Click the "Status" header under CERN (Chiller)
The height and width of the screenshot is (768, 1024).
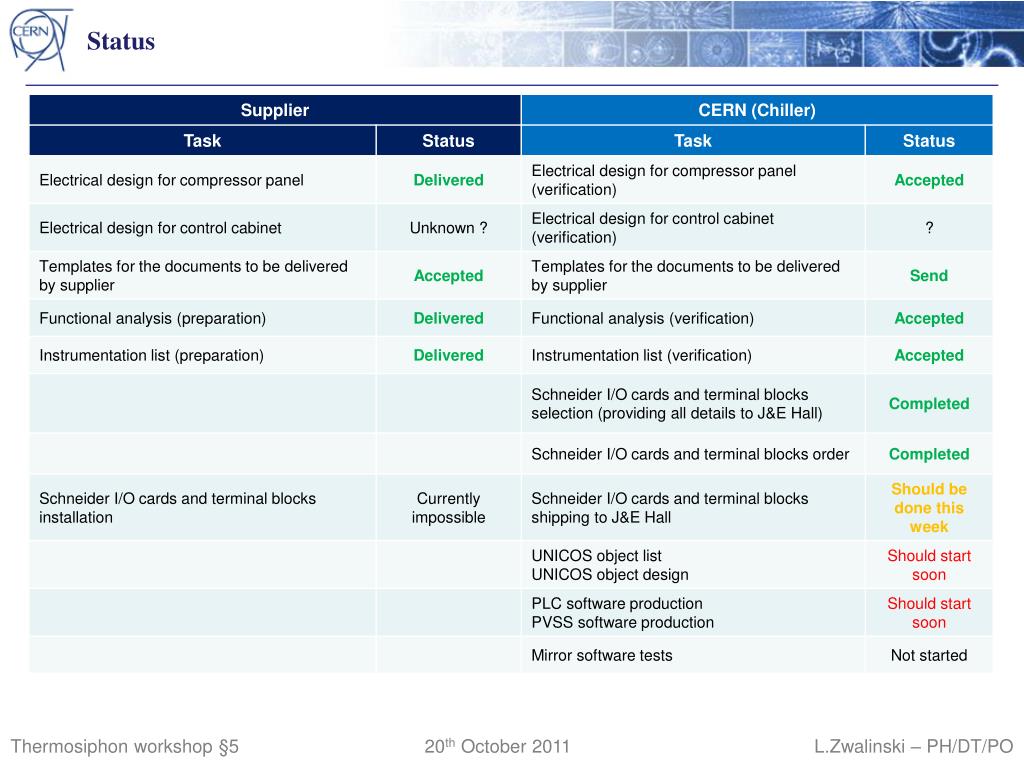coord(929,140)
